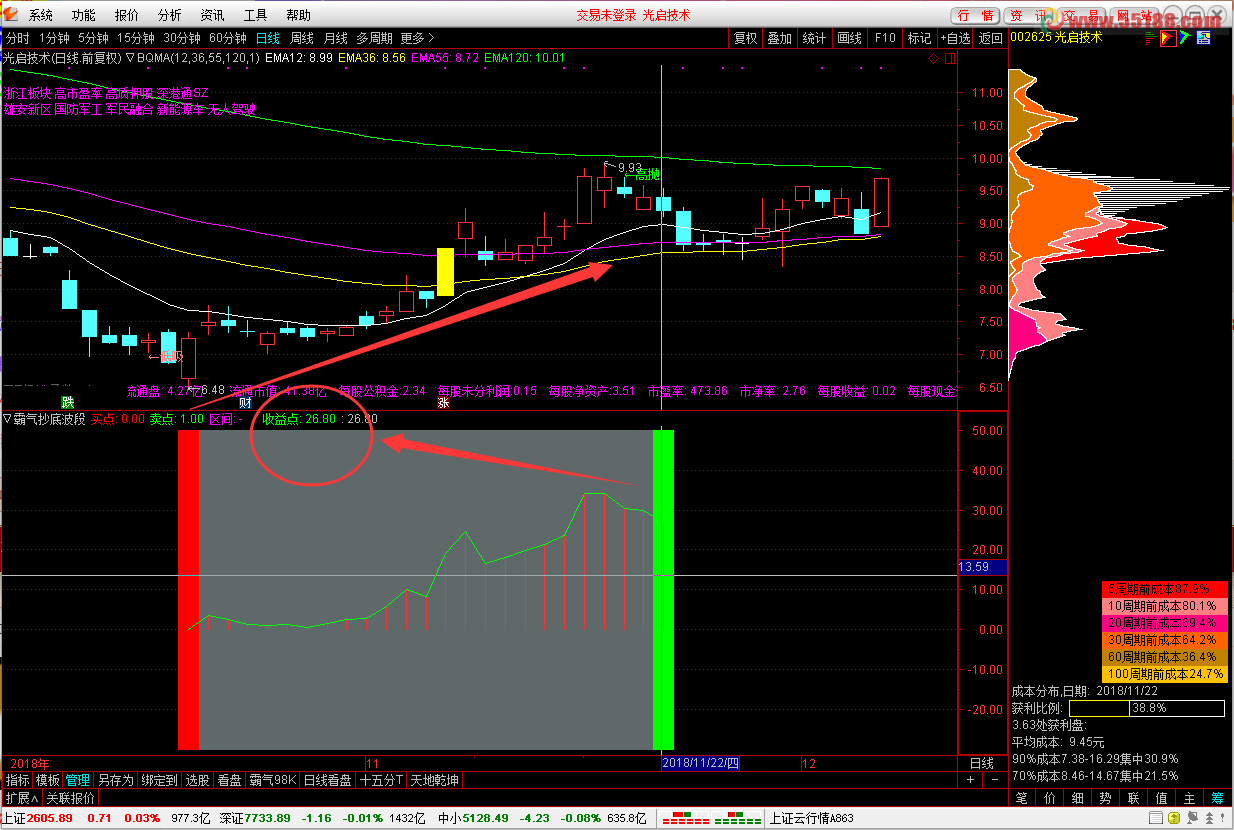Image resolution: width=1234 pixels, height=830 pixels.
Task: Click the plus zoom-in button
Action: (x=970, y=780)
